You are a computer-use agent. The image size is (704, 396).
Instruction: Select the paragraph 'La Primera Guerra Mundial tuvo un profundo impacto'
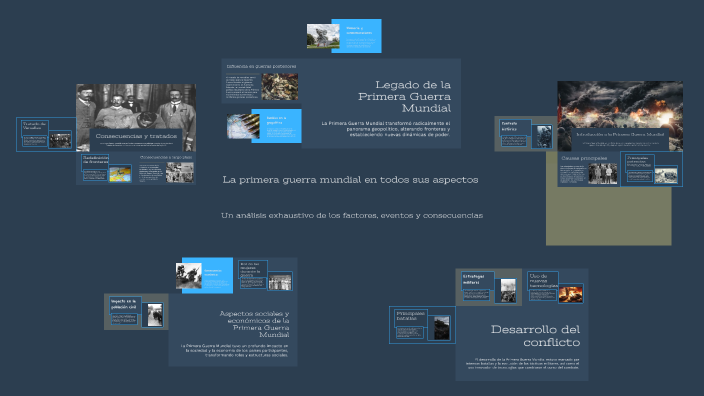(x=235, y=351)
